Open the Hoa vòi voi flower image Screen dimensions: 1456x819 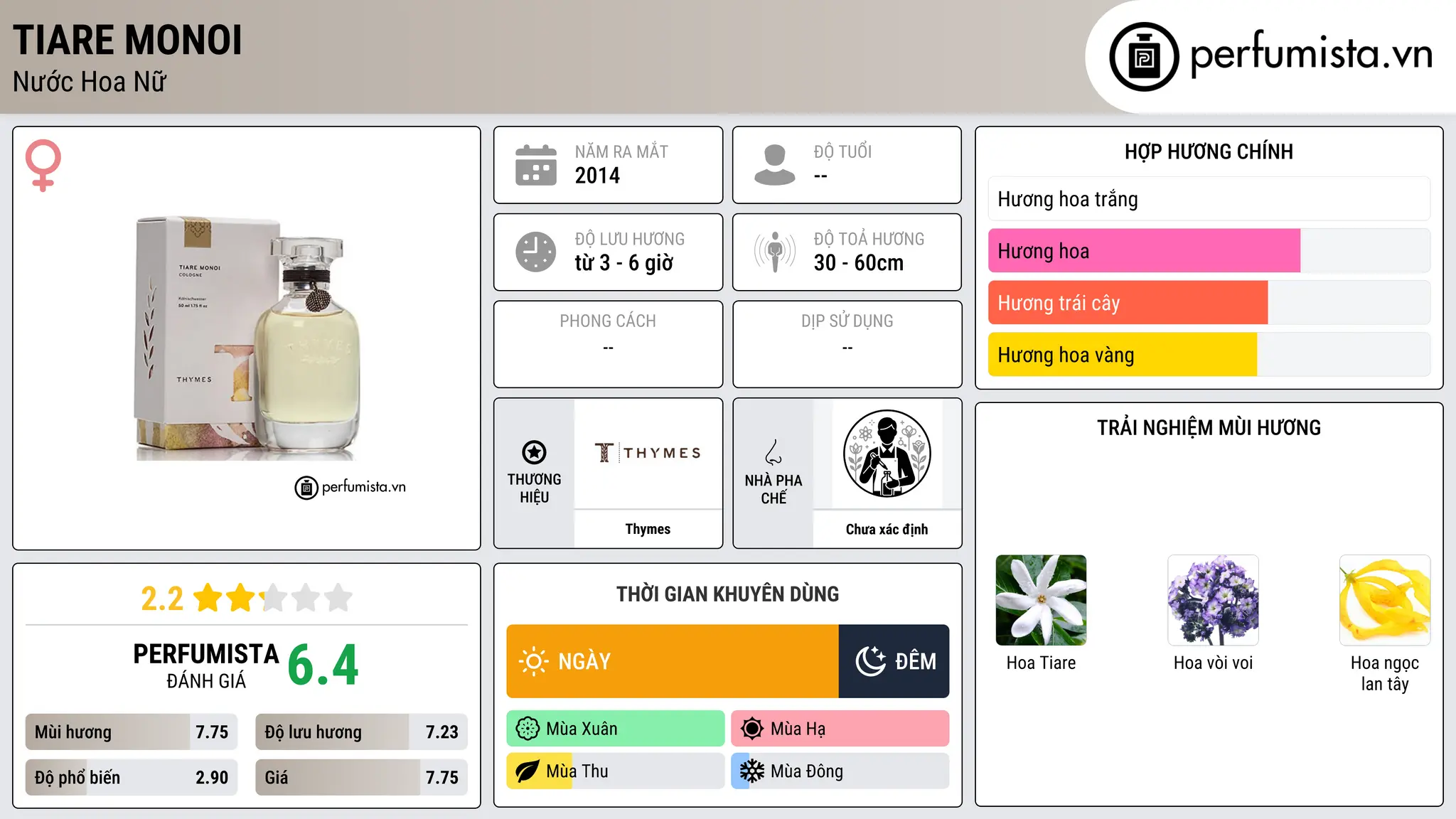(1213, 600)
